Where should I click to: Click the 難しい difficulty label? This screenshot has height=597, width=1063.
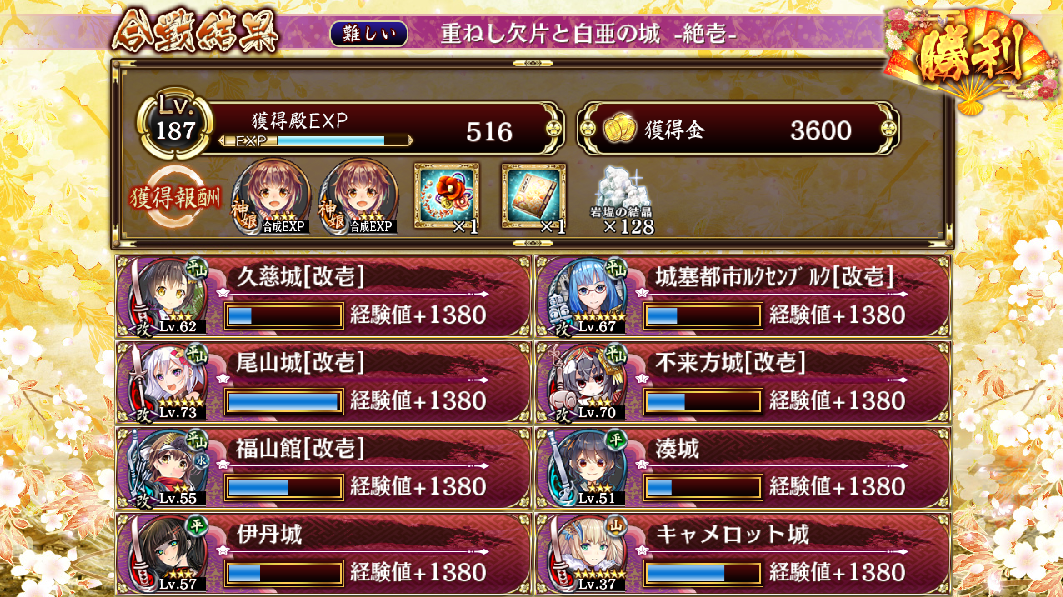369,33
